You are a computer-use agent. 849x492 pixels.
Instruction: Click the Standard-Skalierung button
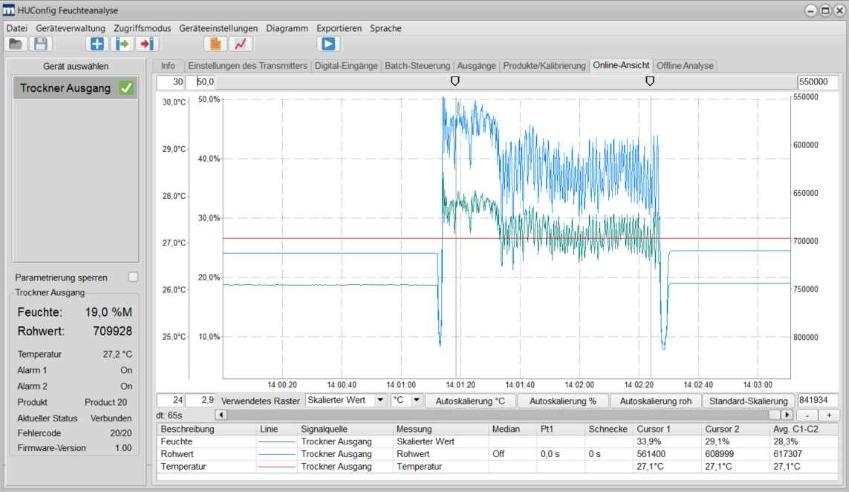tap(747, 400)
